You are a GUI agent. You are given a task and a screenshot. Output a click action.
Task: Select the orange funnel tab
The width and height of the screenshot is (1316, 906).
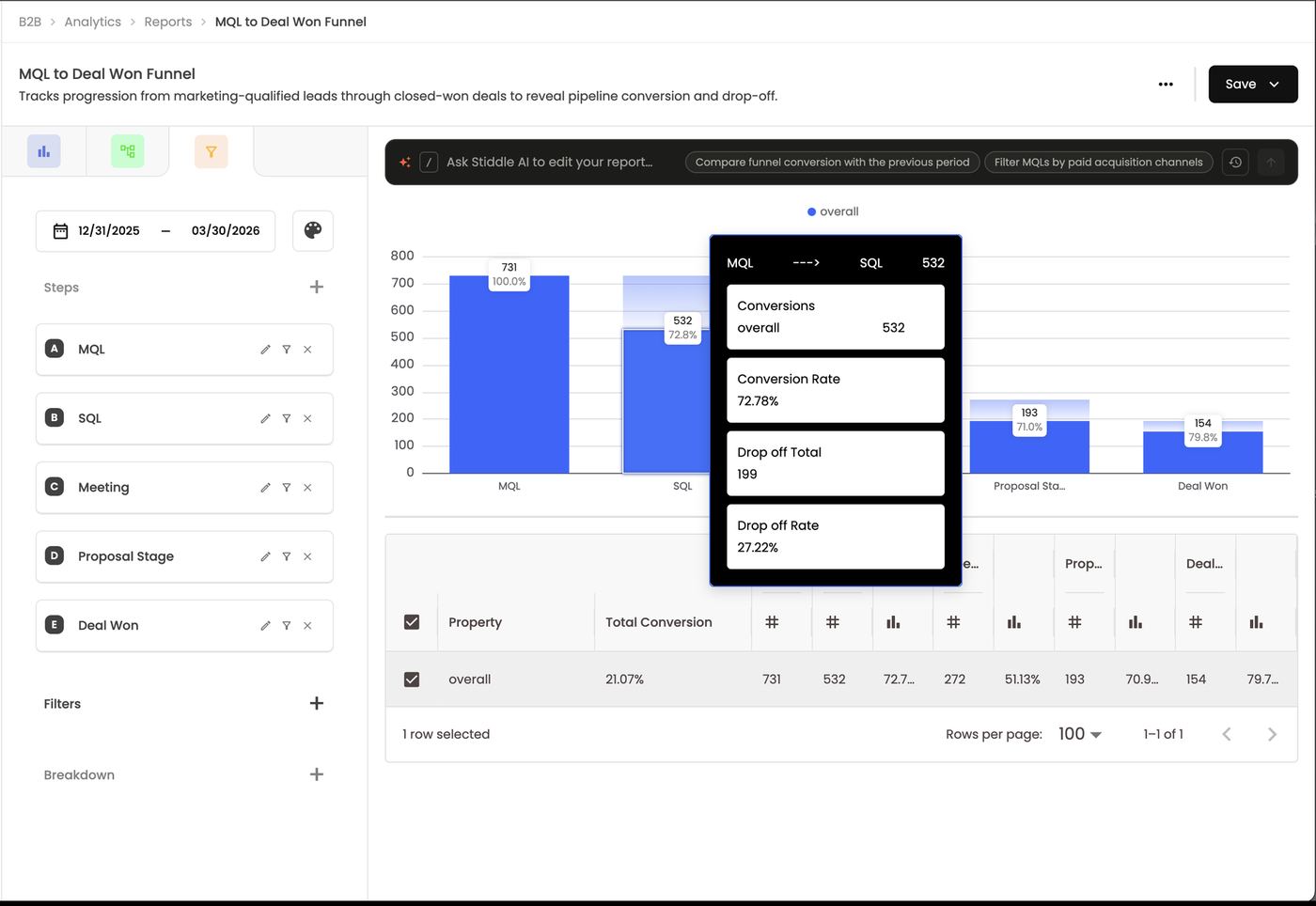coord(211,151)
